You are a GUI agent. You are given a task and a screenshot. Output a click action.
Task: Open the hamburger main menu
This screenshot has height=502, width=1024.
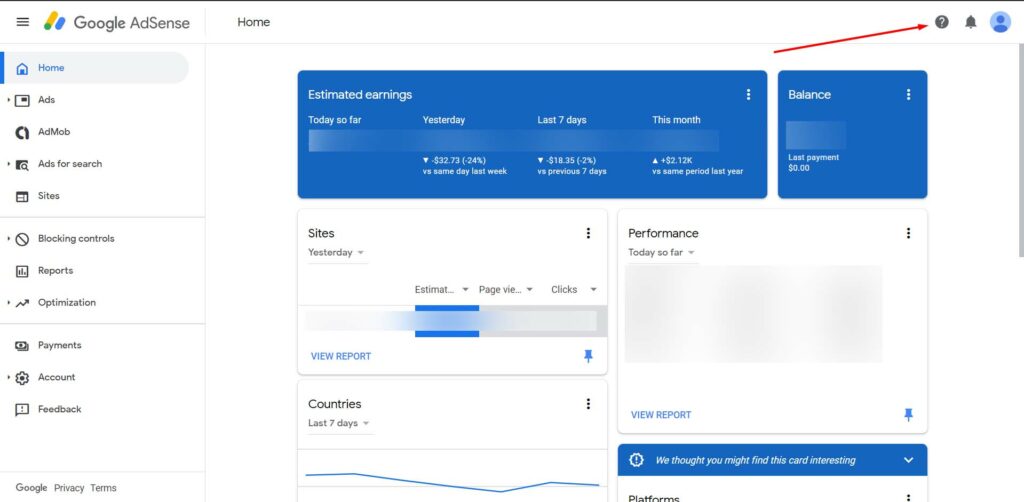(x=23, y=22)
